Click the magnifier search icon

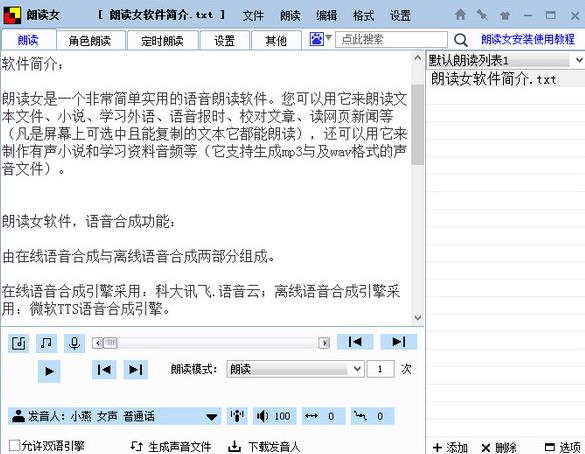click(460, 40)
